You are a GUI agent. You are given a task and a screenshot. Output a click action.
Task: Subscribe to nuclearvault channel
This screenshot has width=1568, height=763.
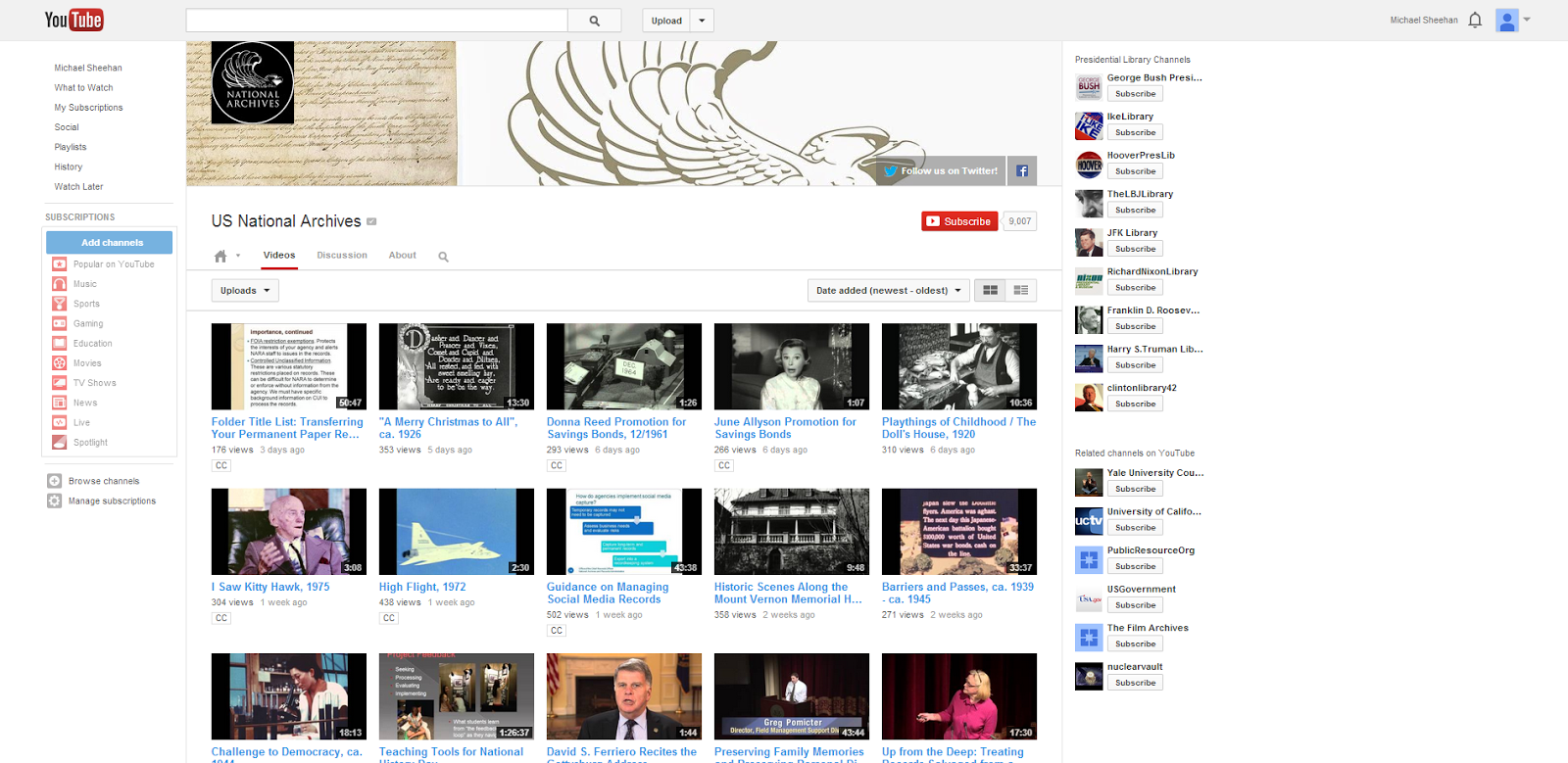(x=1135, y=683)
